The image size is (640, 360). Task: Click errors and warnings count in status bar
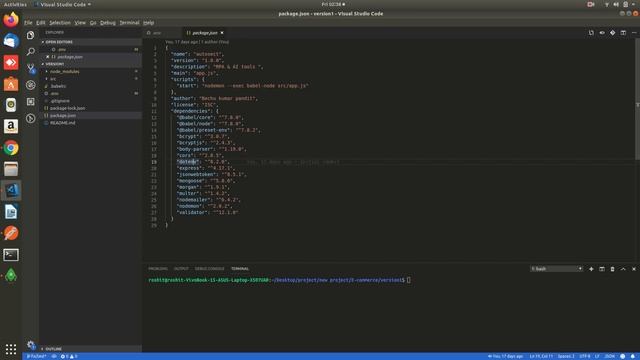69,356
